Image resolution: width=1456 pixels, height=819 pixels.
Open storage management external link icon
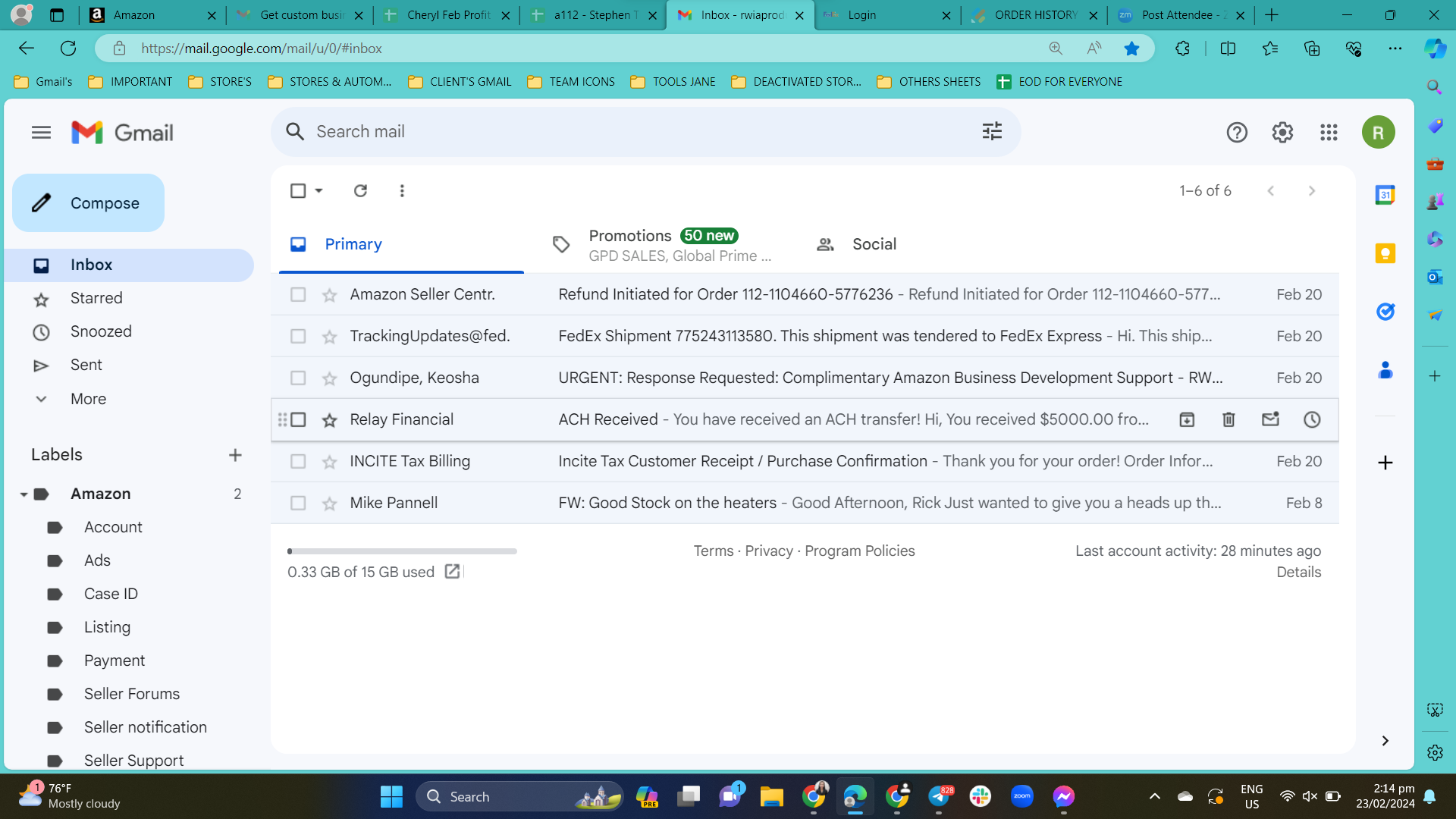point(452,572)
